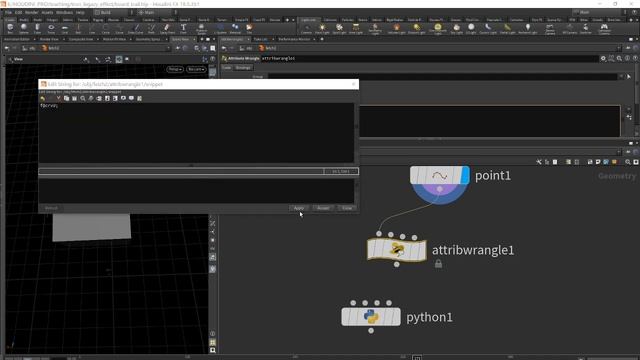The width and height of the screenshot is (640, 360).
Task: Switch to the Geometry Spreadsheet pane tab
Action: tap(148, 39)
